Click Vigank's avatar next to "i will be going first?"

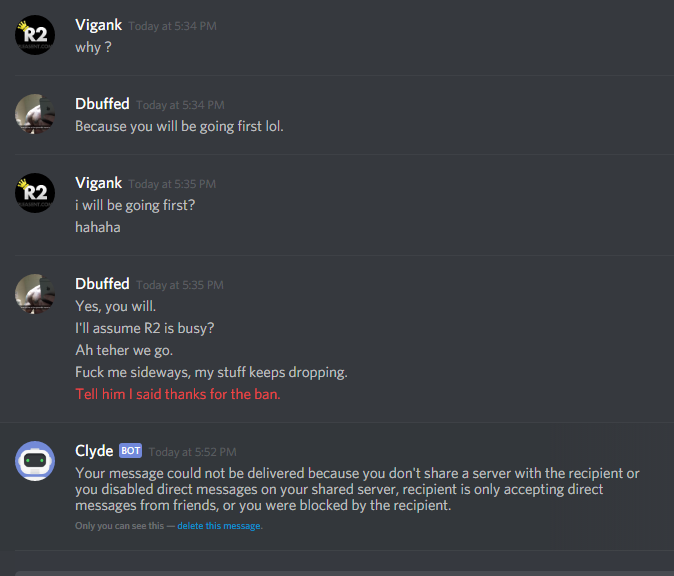(35, 193)
